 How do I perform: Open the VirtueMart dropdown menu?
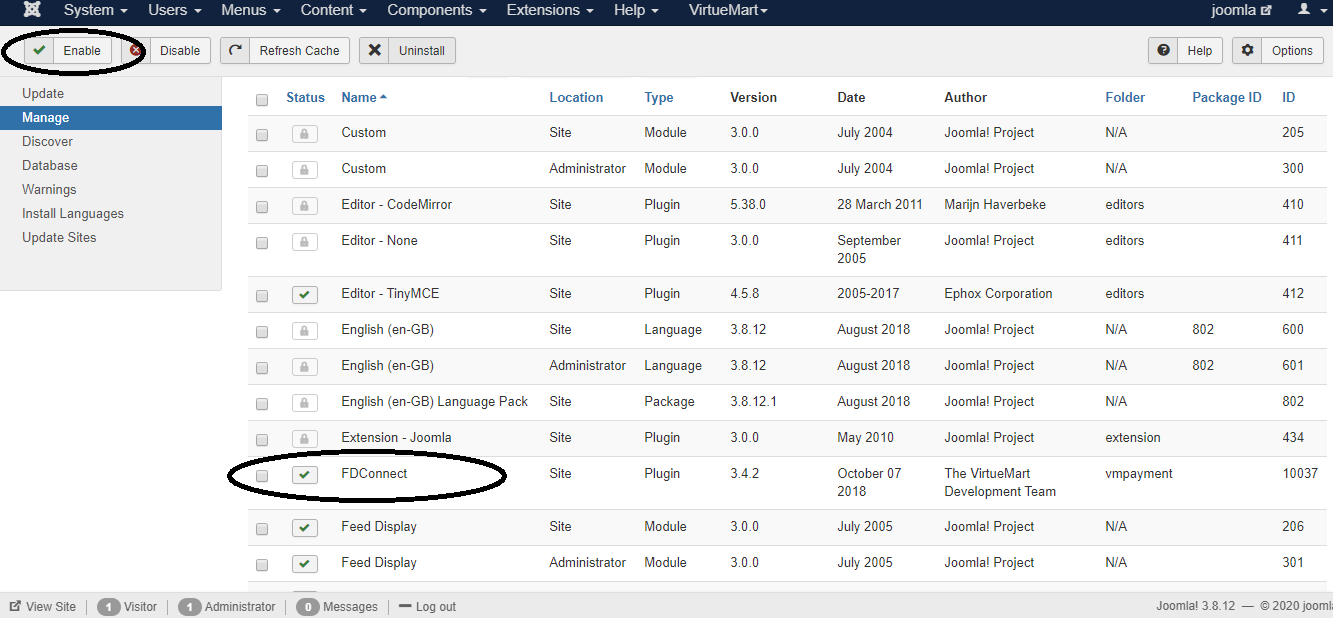(x=728, y=10)
